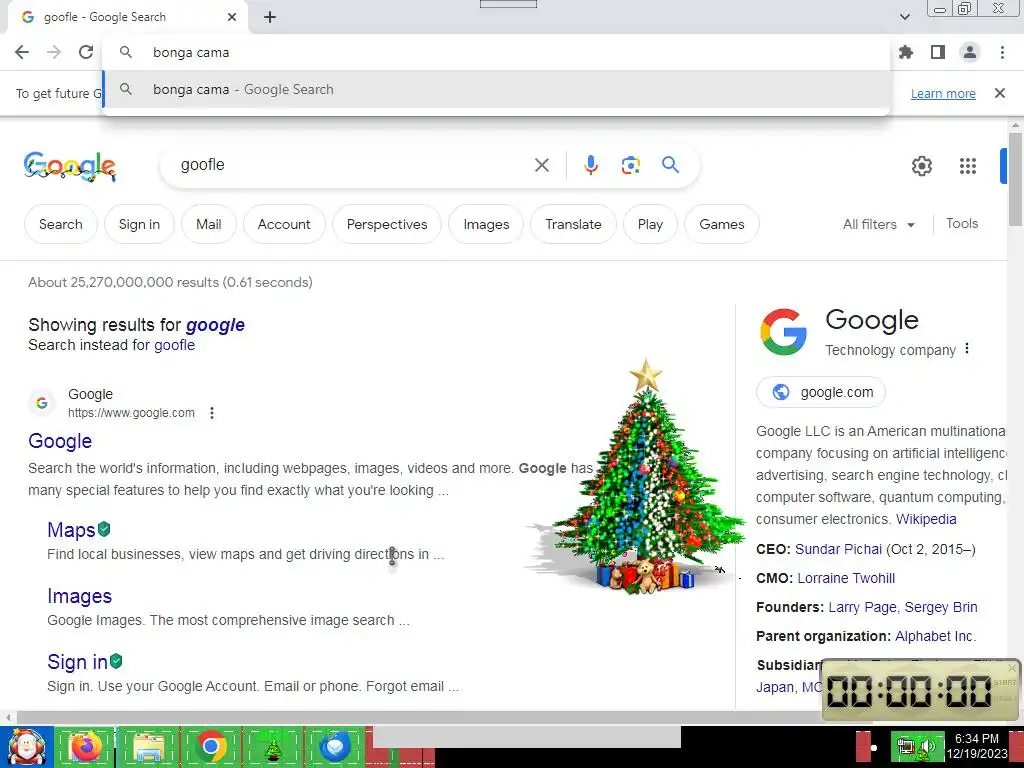This screenshot has width=1024, height=768.
Task: Click the corrected query google link
Action: pyautogui.click(x=215, y=325)
